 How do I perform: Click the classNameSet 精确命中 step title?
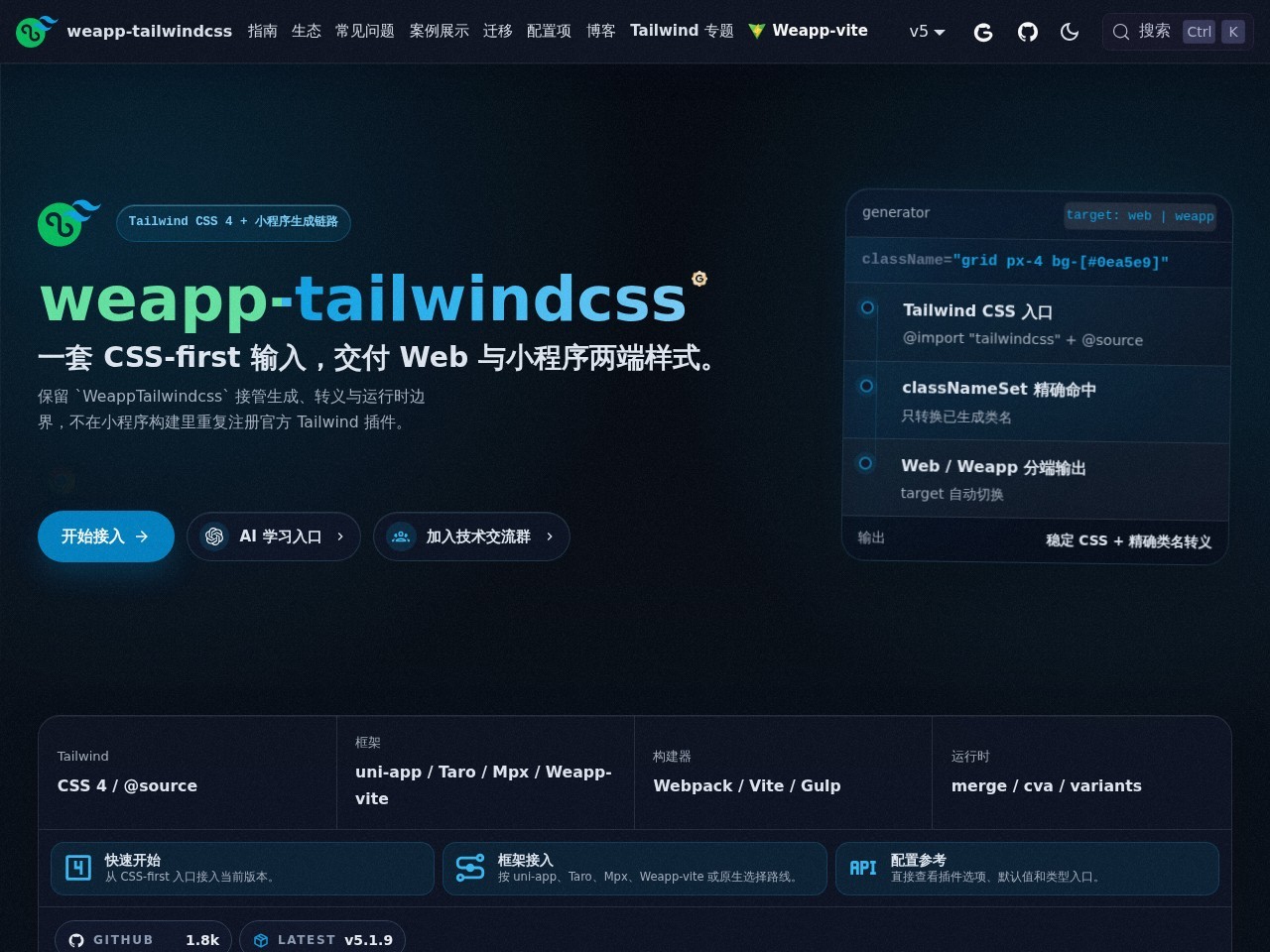click(999, 389)
